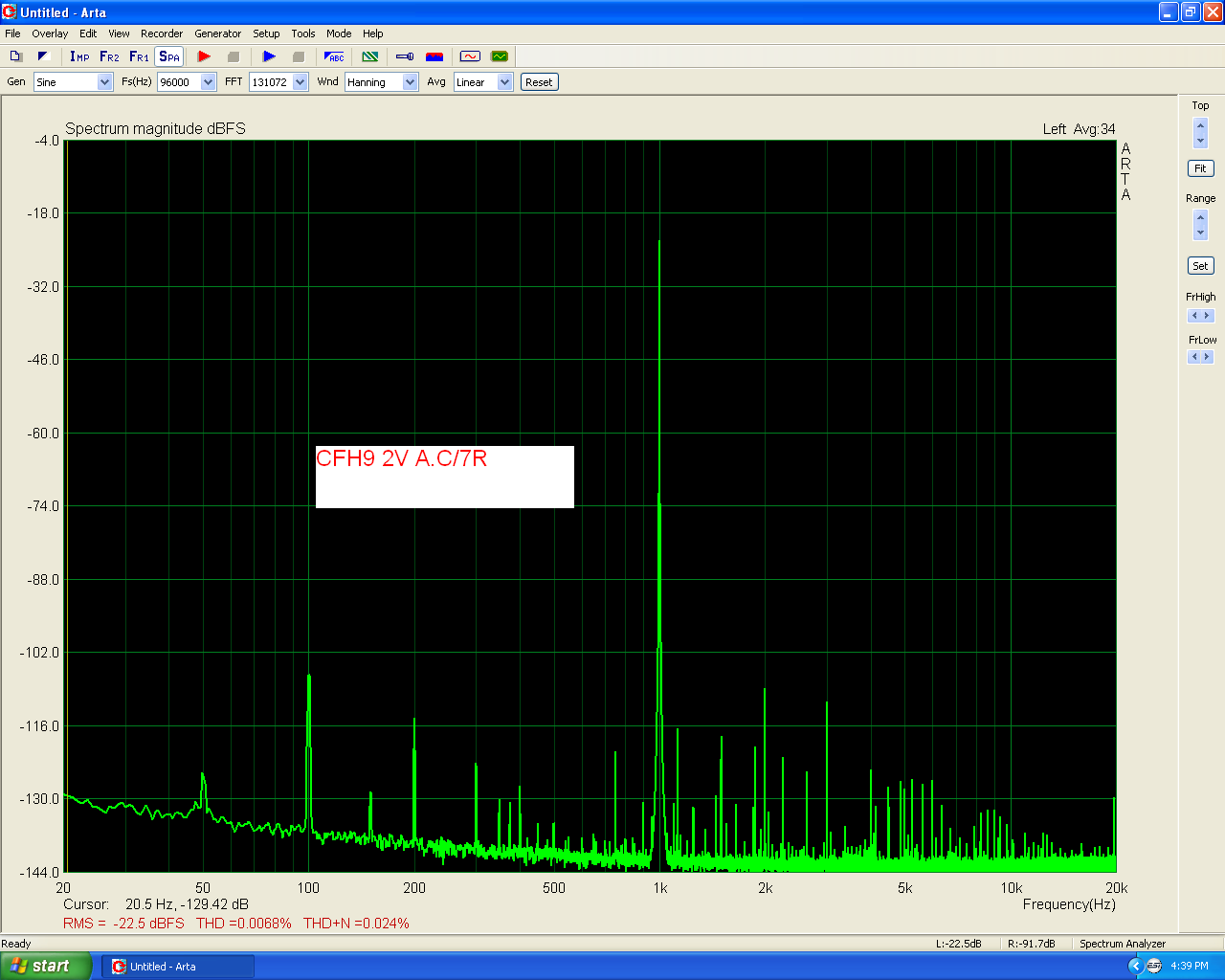This screenshot has height=980, width=1225.
Task: Click the New file icon
Action: click(x=15, y=56)
